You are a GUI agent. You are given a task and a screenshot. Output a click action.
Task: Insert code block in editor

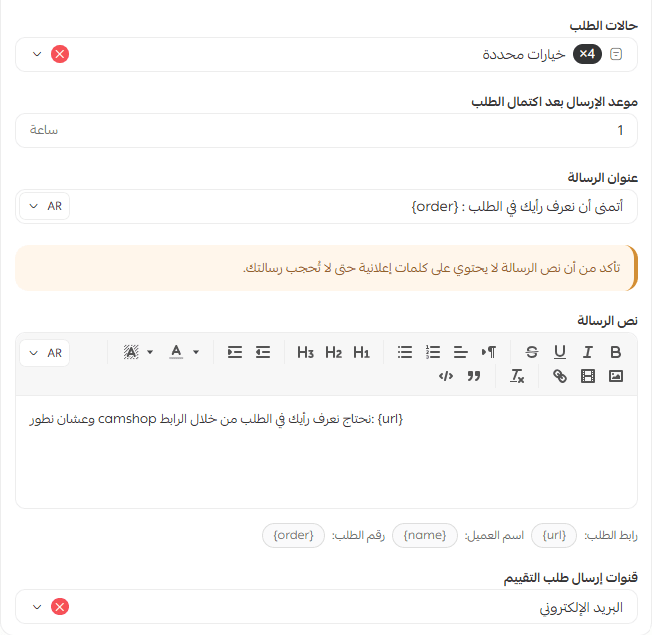tap(446, 376)
